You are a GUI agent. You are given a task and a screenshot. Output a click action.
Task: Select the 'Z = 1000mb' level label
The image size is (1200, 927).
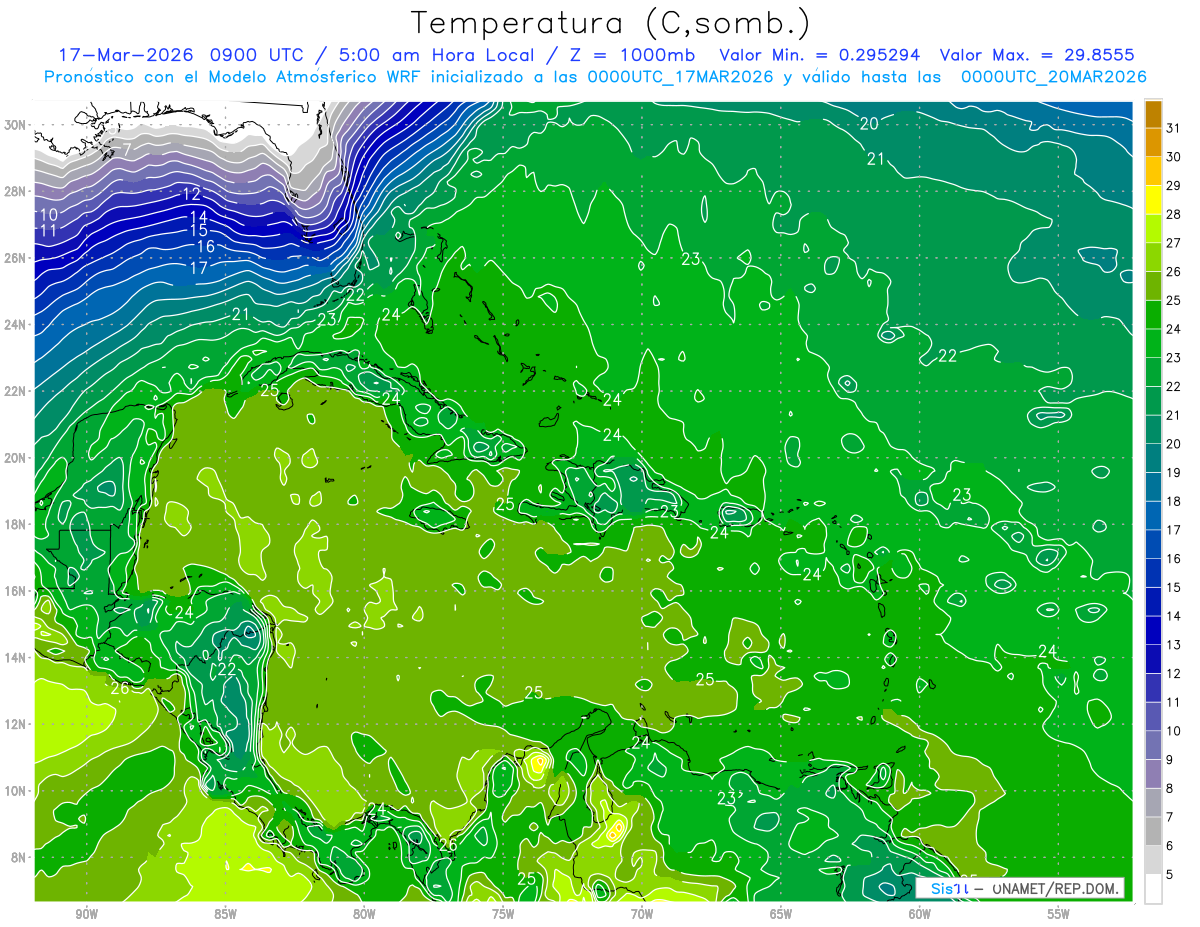[x=629, y=55]
